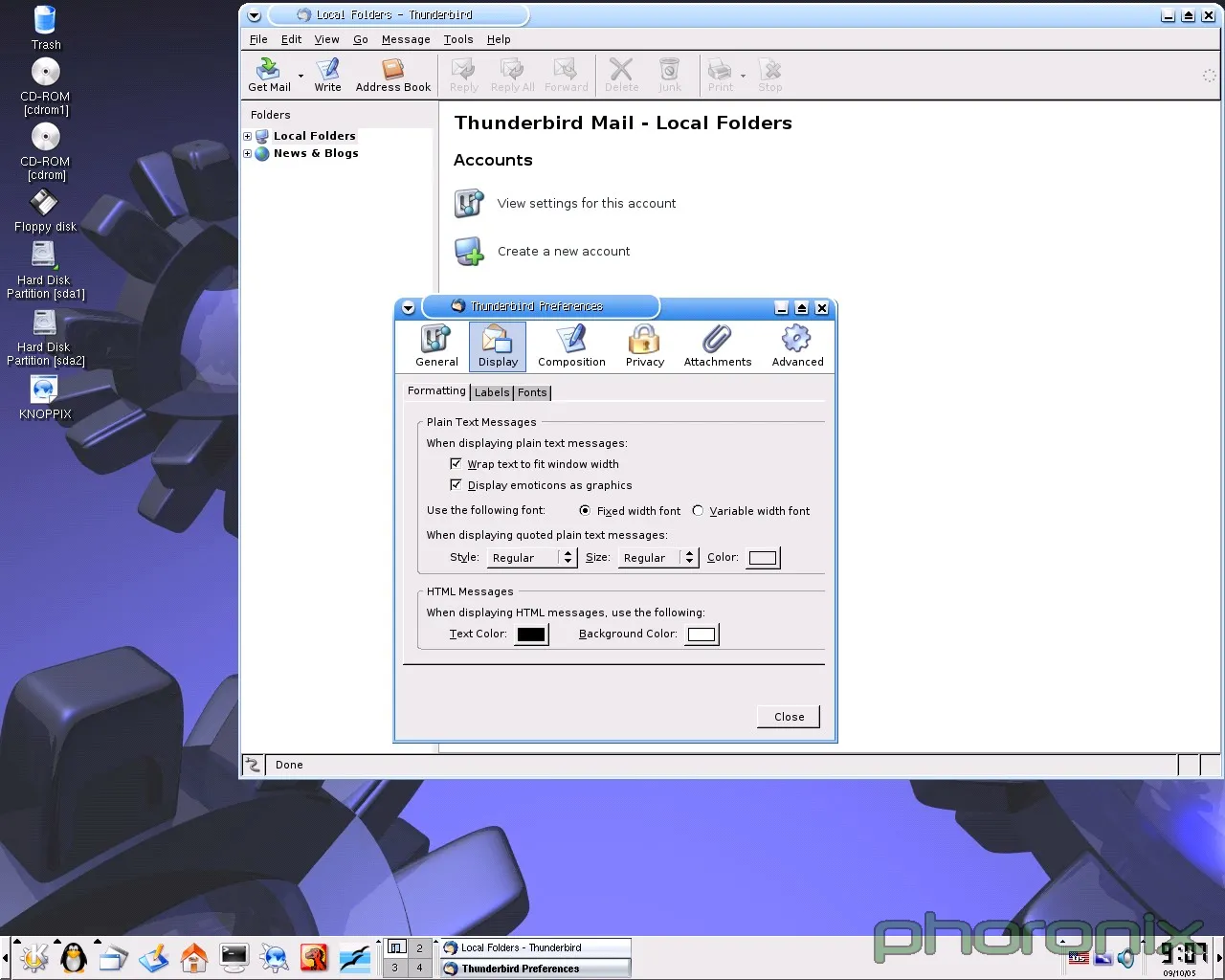Open the View menu
The width and height of the screenshot is (1225, 980).
pos(326,39)
